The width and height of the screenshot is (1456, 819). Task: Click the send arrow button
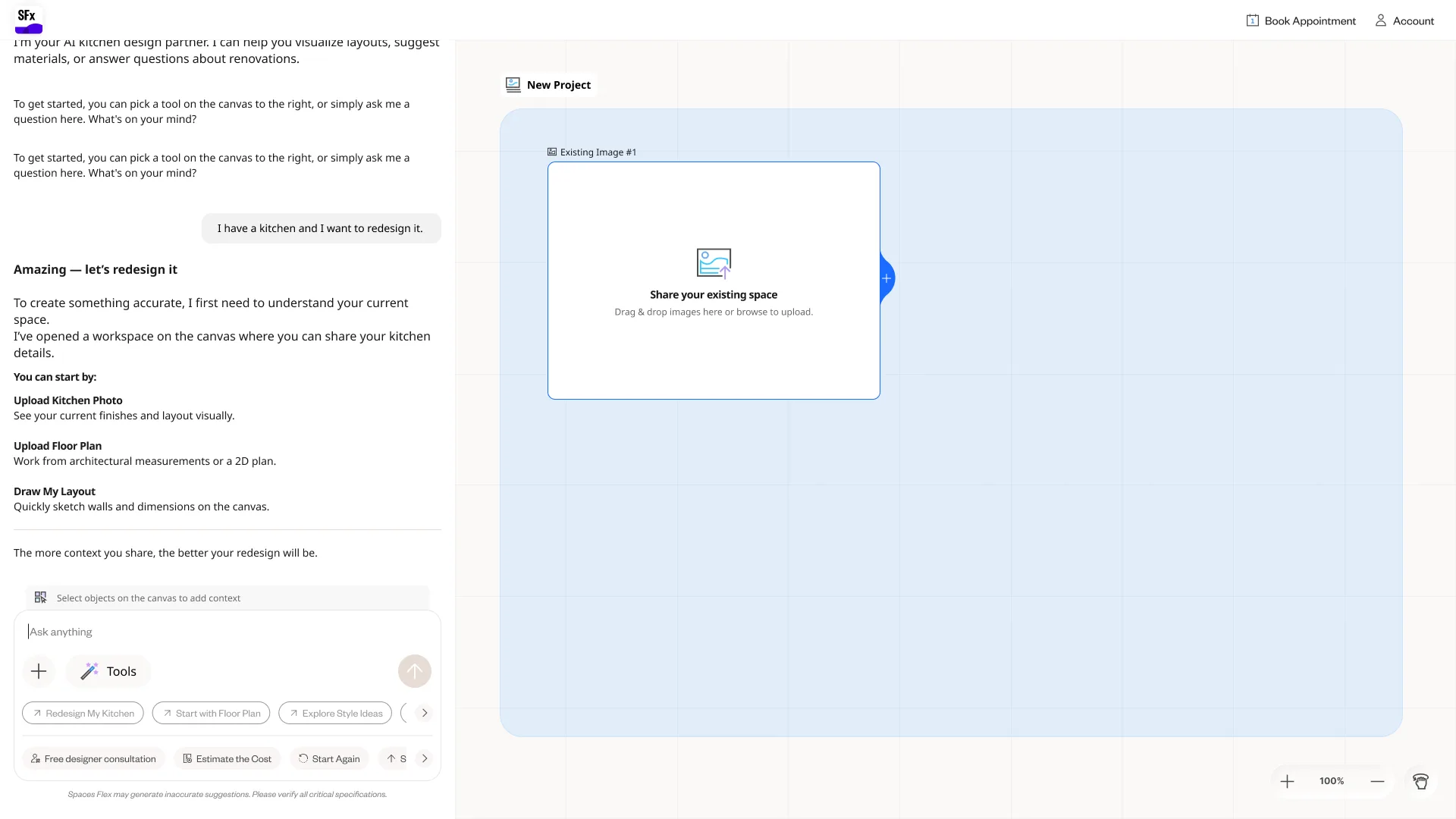[x=415, y=671]
